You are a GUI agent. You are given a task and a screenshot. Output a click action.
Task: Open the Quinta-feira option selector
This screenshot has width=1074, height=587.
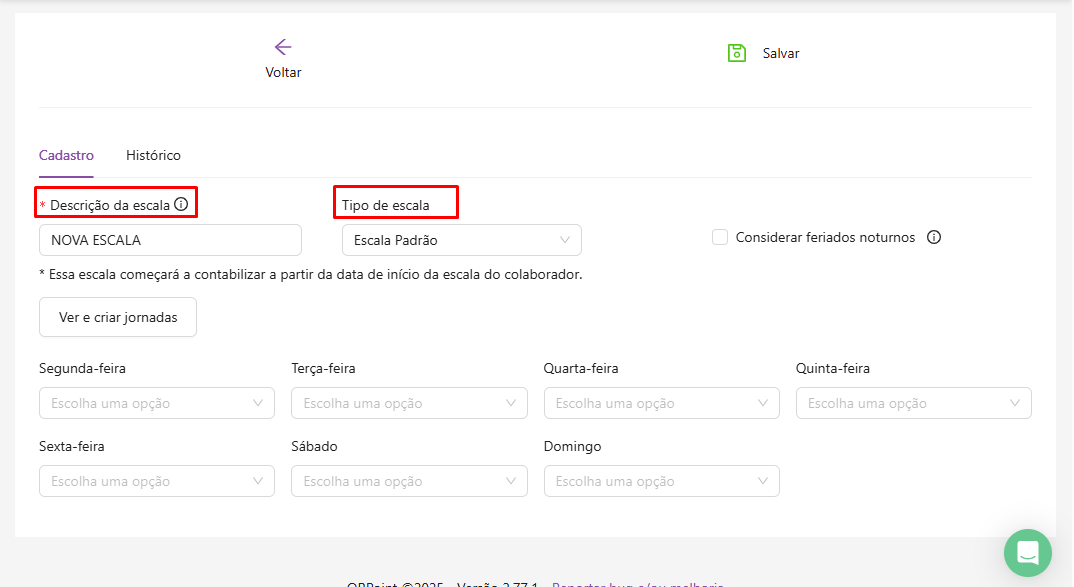coord(913,404)
